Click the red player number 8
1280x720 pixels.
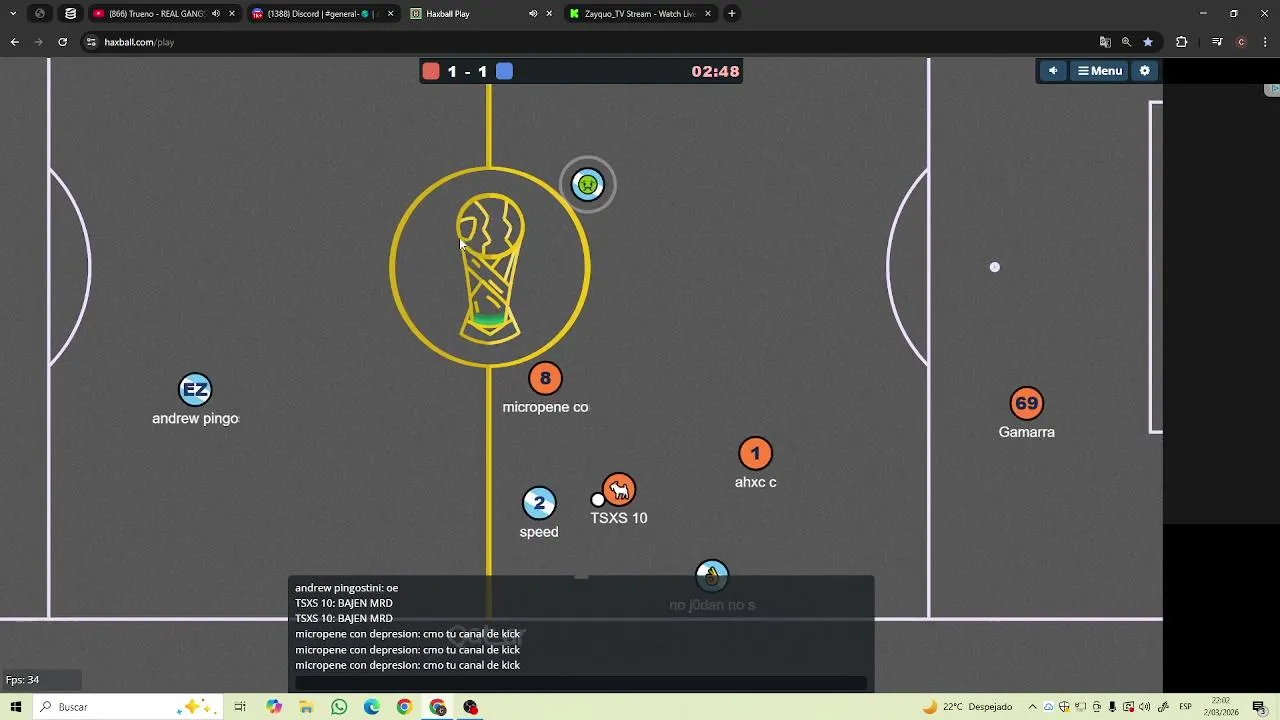[545, 378]
